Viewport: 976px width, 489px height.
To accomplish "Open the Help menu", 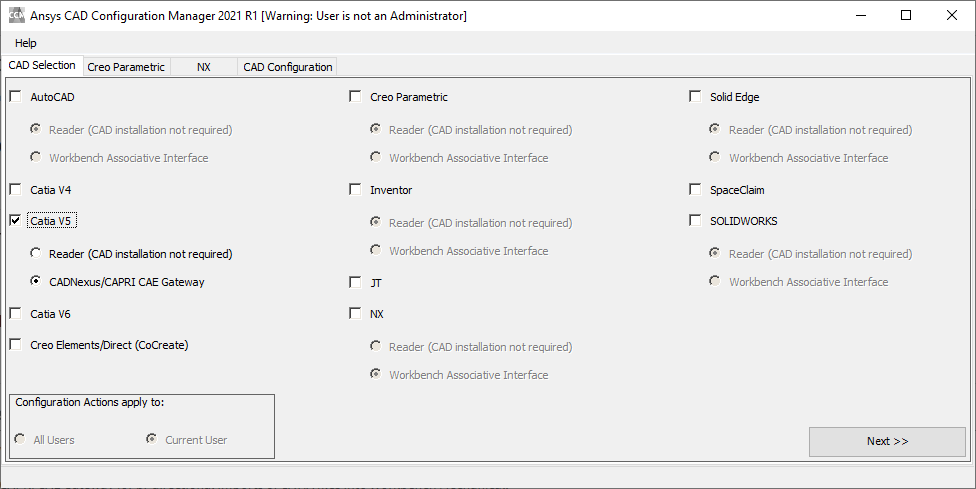I will 26,43.
